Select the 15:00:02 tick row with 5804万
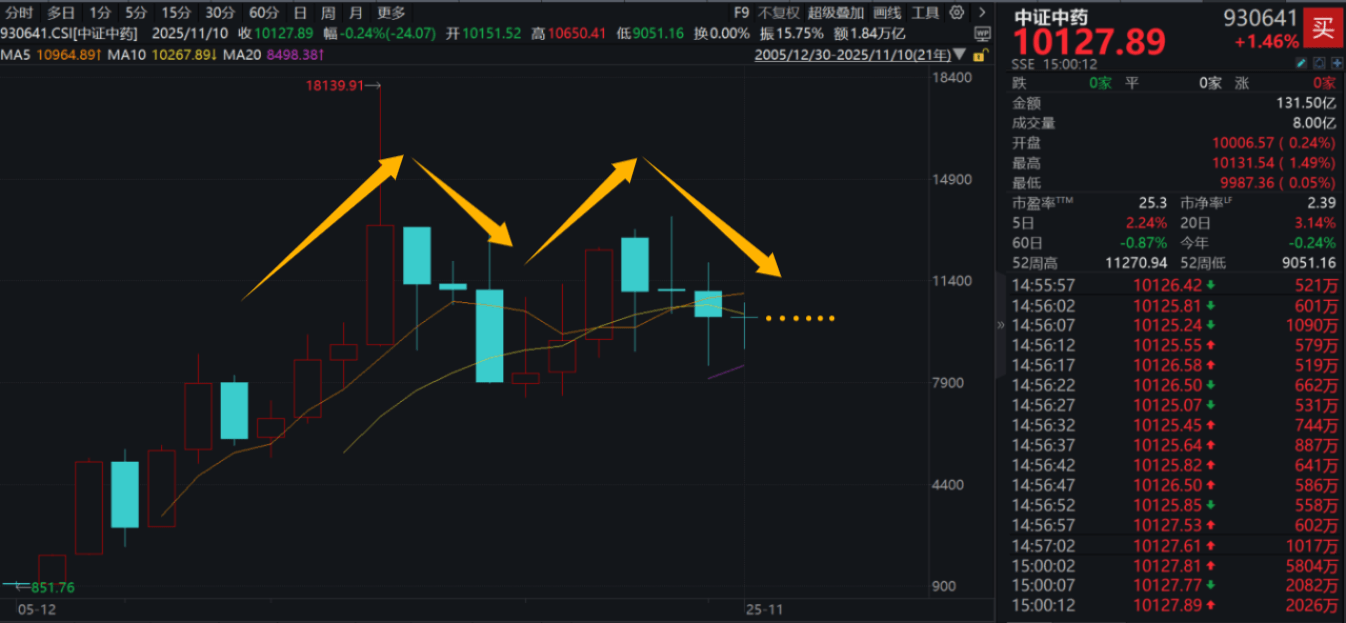 pyautogui.click(x=1174, y=565)
